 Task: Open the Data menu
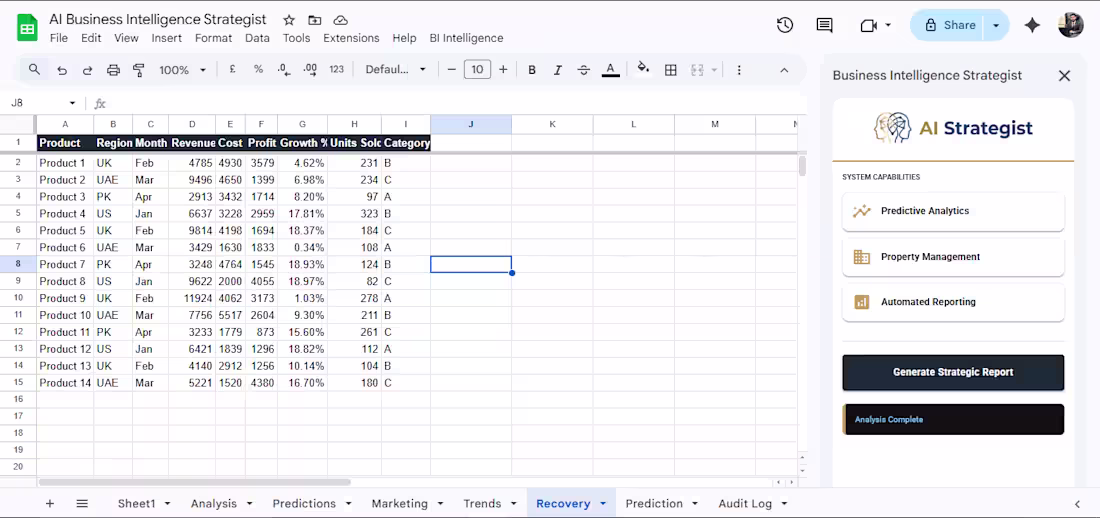[x=257, y=39]
